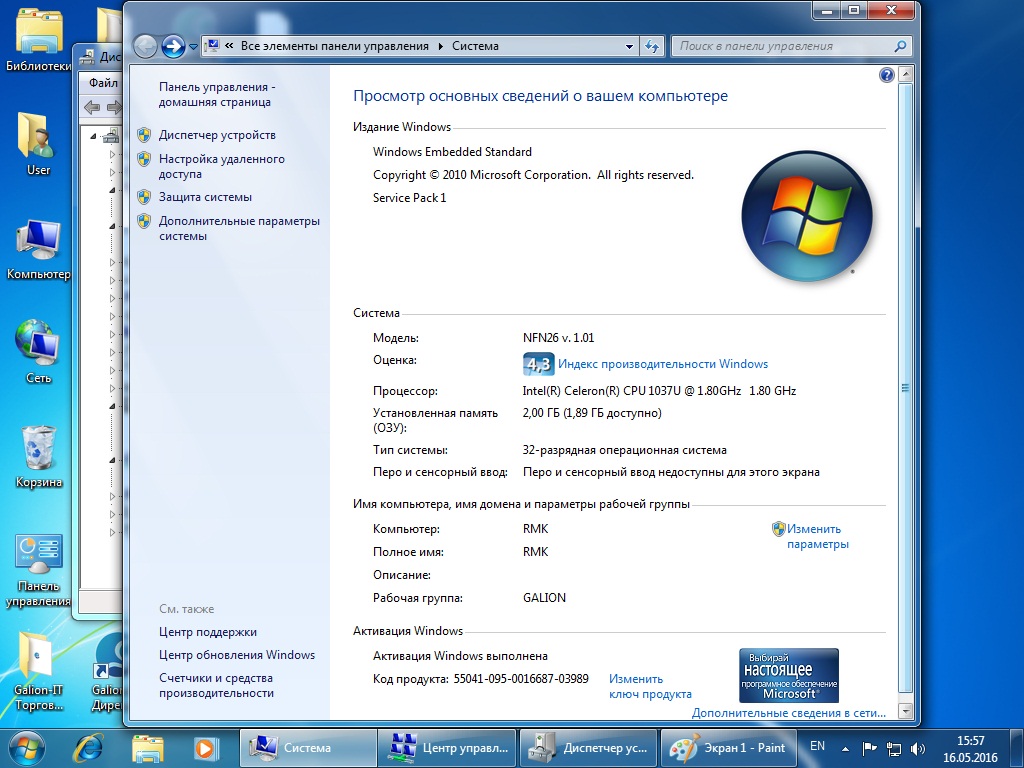This screenshot has height=768, width=1024.
Task: Open the Файл menu in background window
Action: pyautogui.click(x=103, y=83)
